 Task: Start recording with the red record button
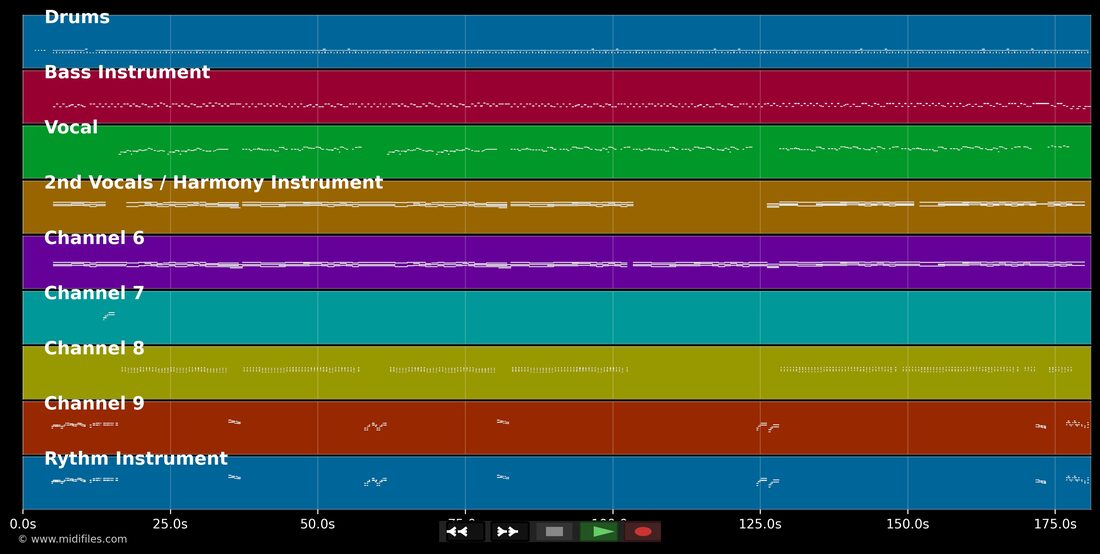[643, 532]
